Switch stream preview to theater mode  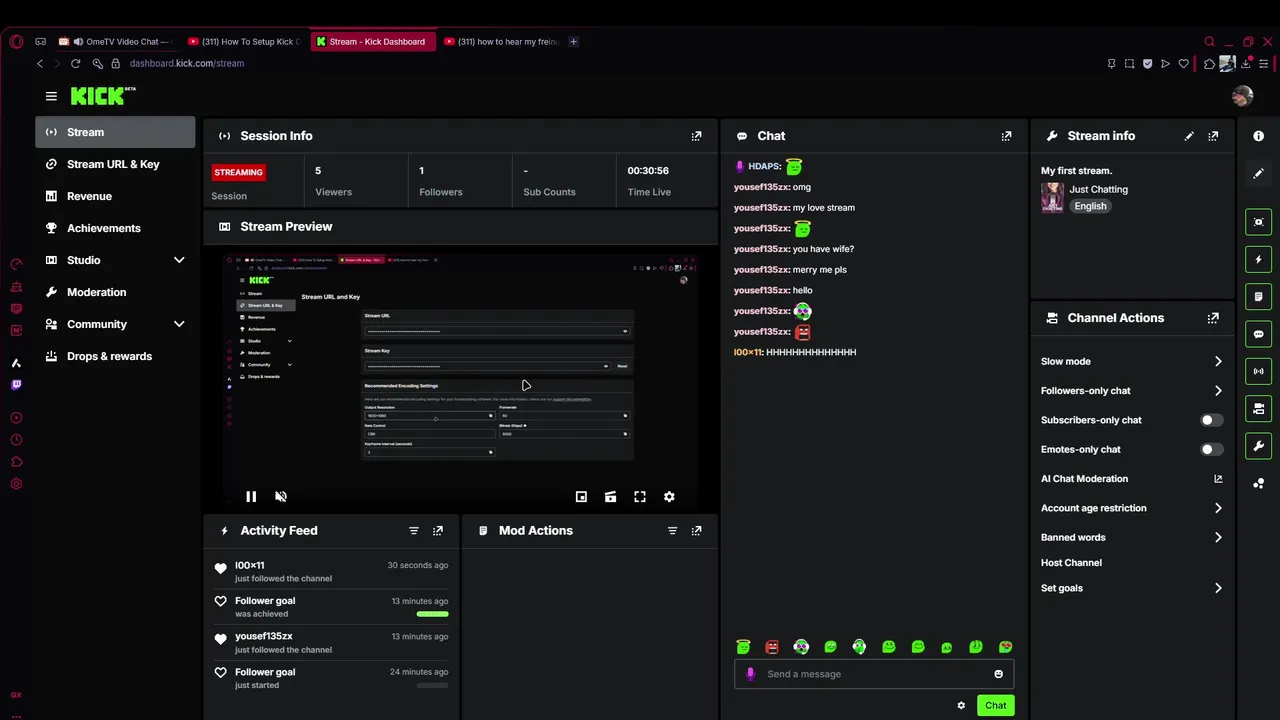610,496
